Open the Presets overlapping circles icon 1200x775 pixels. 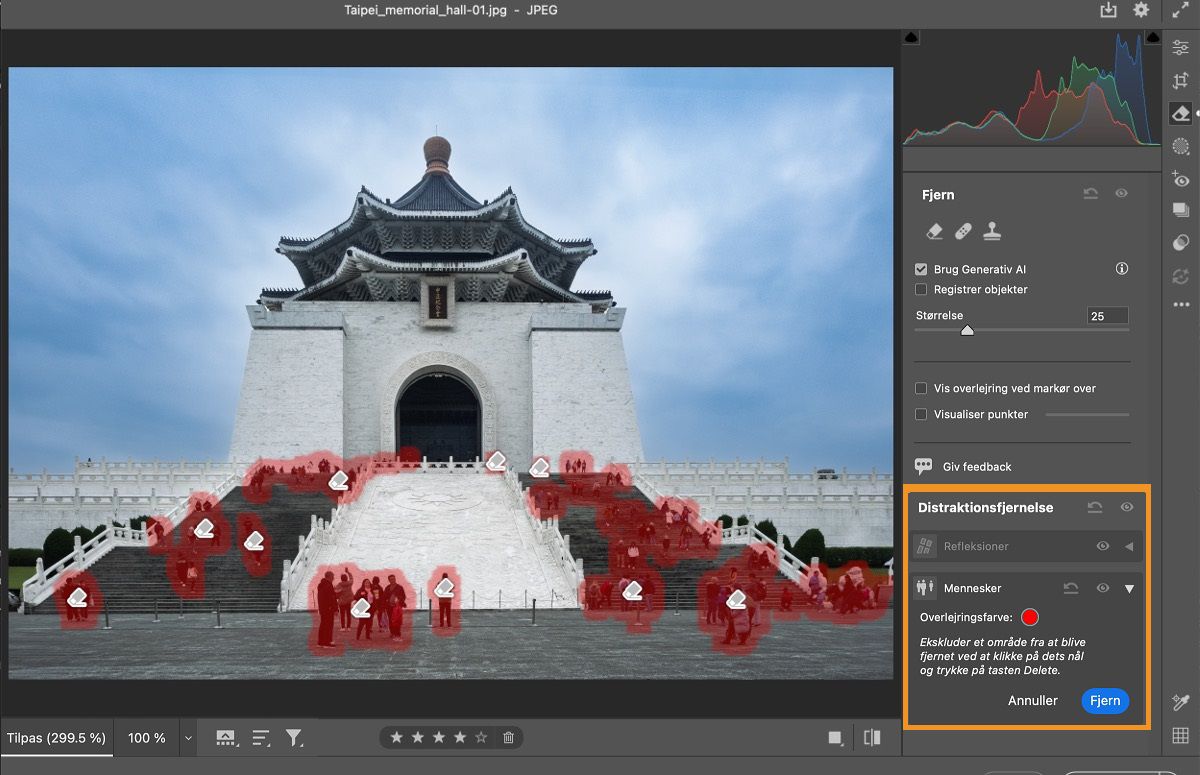(1181, 242)
